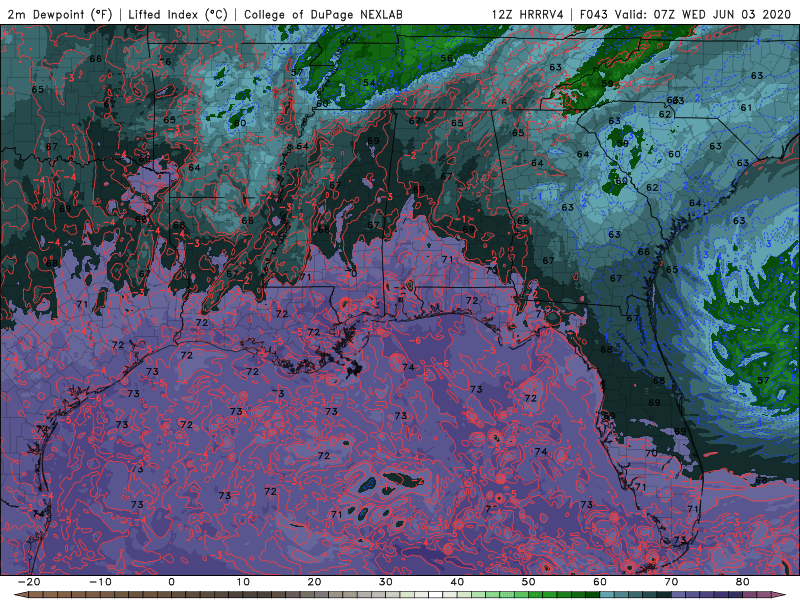Click the brown left arrow end of color bar
800x600 pixels.
click(21, 595)
